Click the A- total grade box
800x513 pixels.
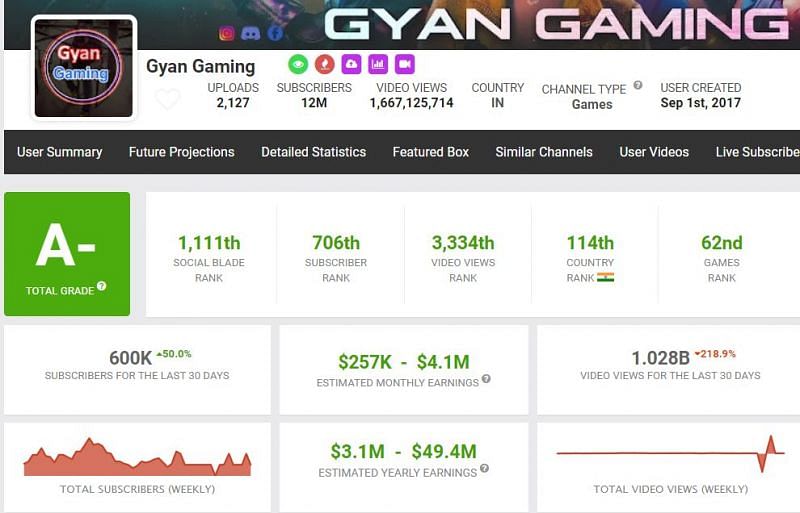click(67, 254)
